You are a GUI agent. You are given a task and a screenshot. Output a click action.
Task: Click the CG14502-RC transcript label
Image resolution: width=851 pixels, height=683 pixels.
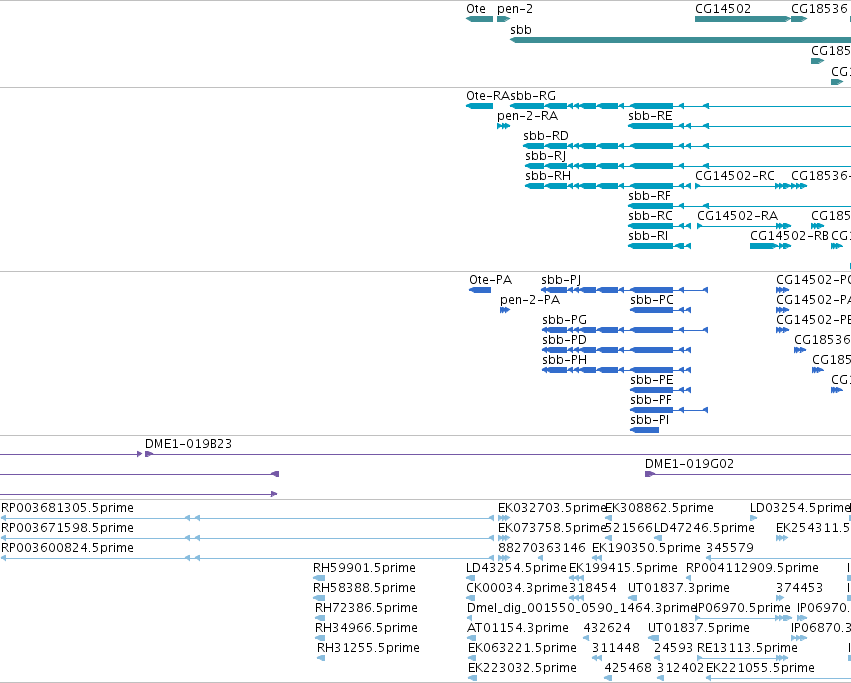(x=735, y=176)
